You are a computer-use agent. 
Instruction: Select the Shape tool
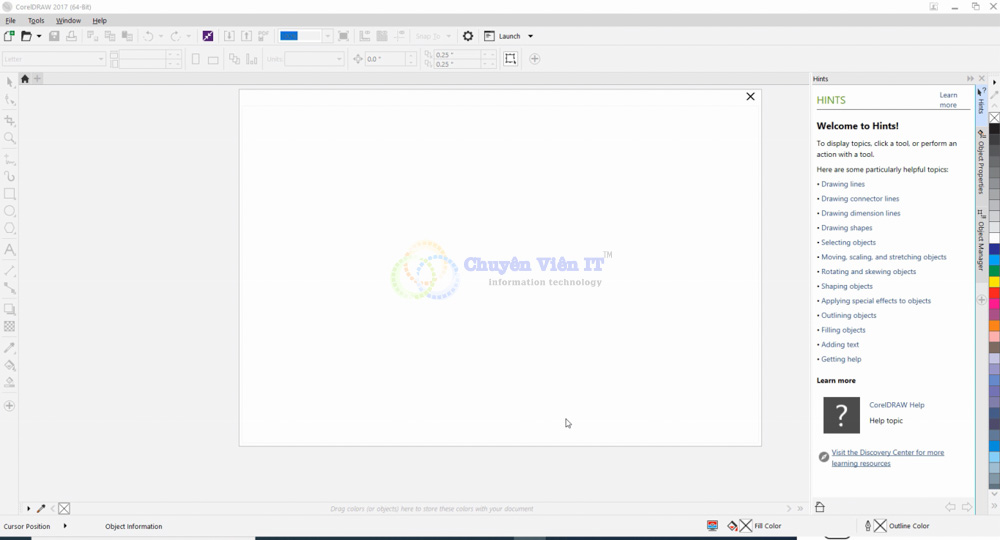[10, 99]
